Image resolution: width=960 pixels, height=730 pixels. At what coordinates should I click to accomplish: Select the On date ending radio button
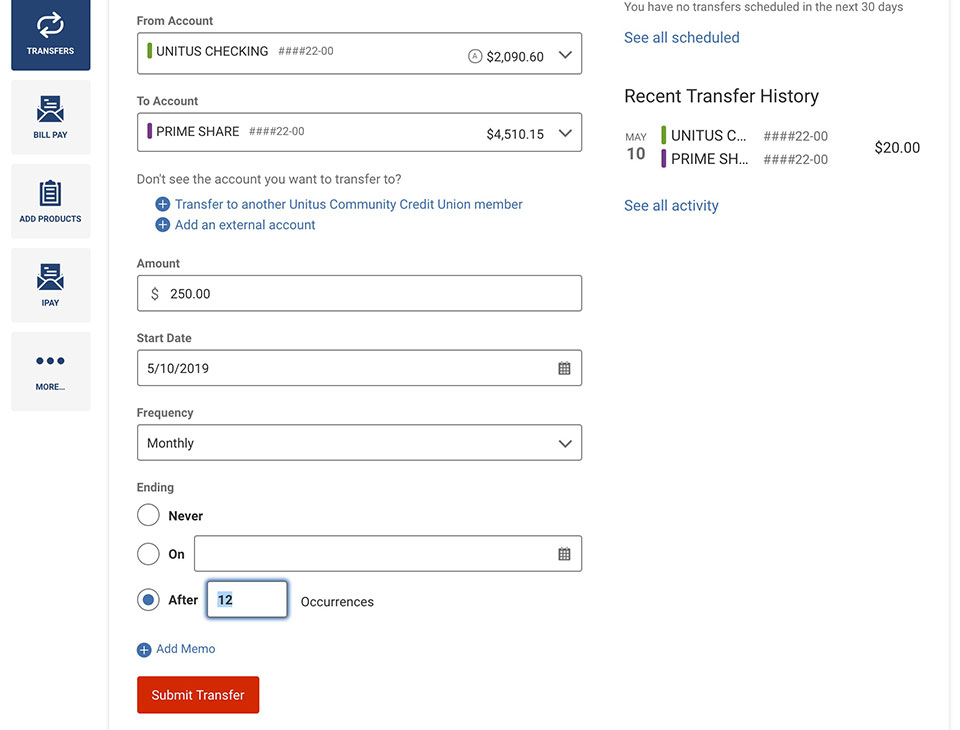point(148,554)
